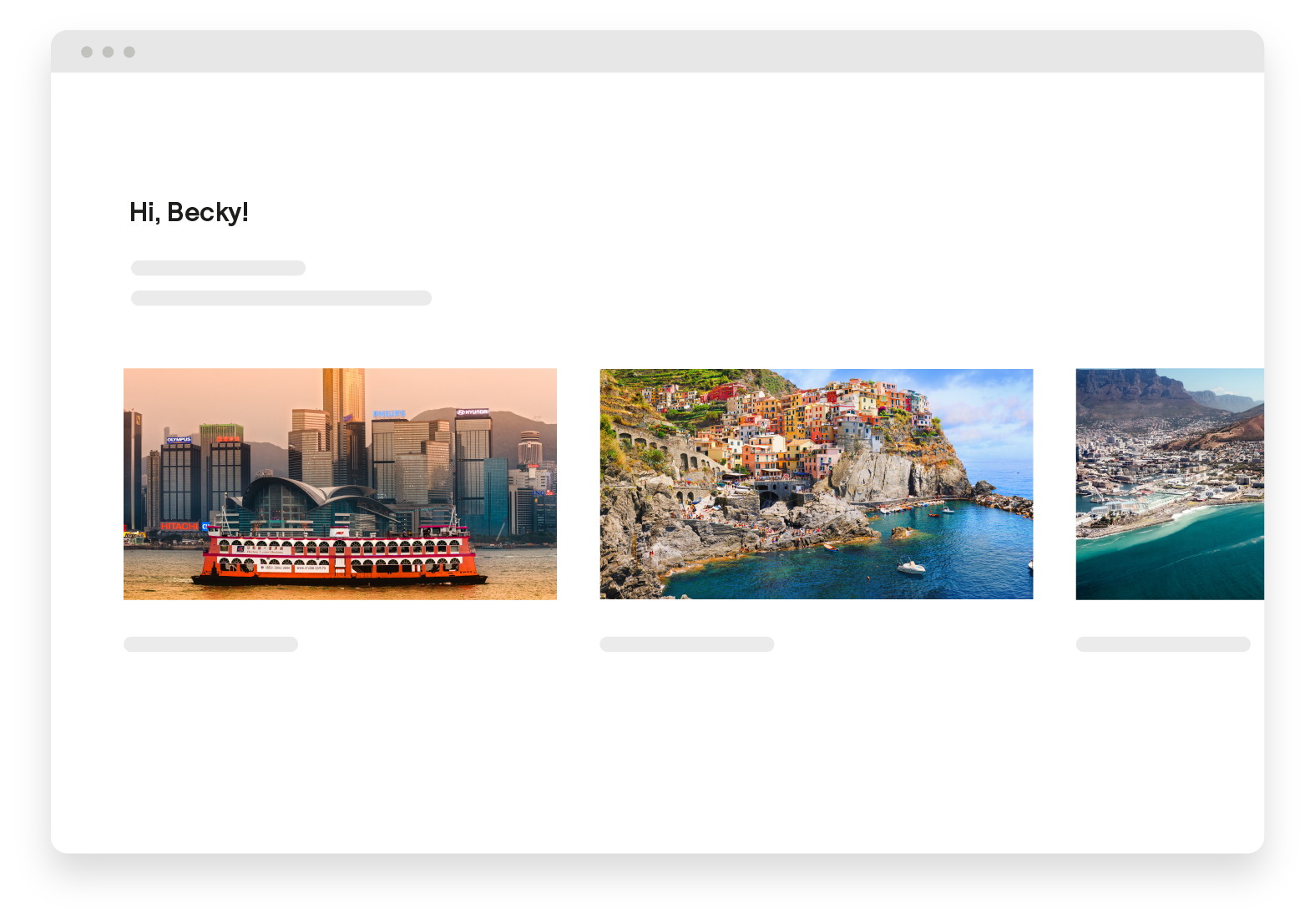Click the longer placeholder line below the greeting
The width and height of the screenshot is (1315, 924).
pos(281,298)
